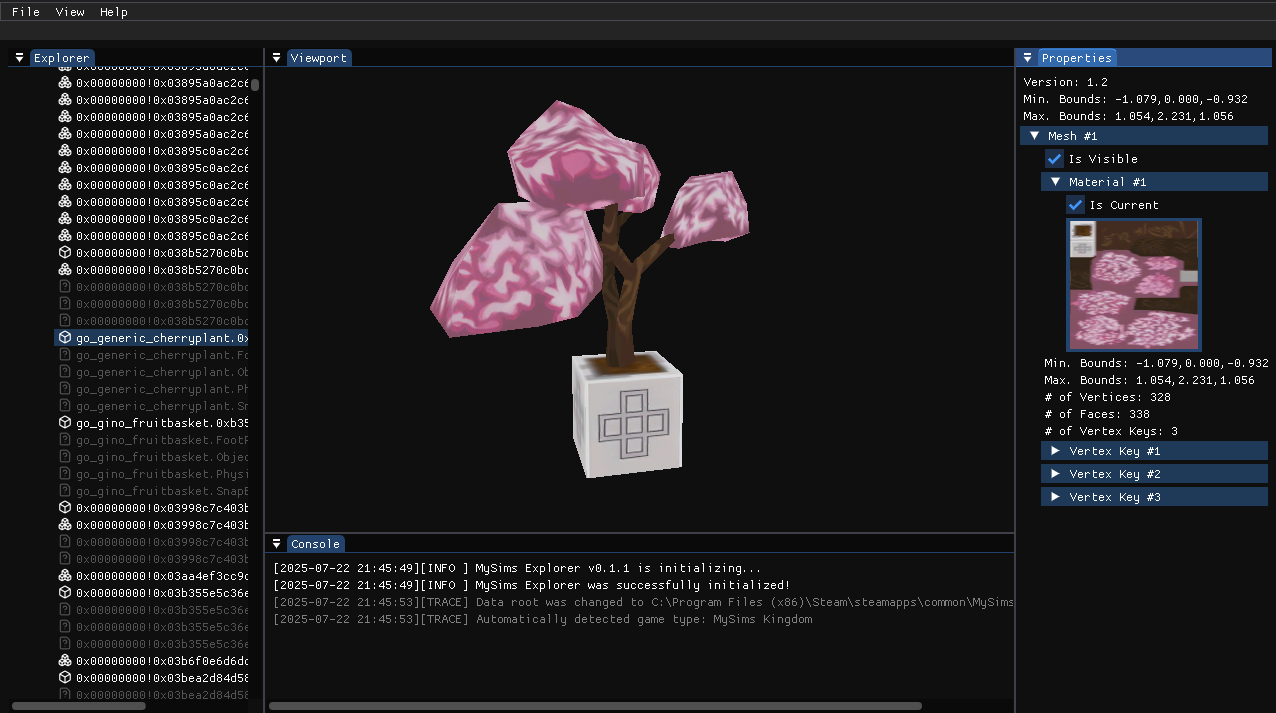
Task: Open the View menu
Action: point(69,11)
